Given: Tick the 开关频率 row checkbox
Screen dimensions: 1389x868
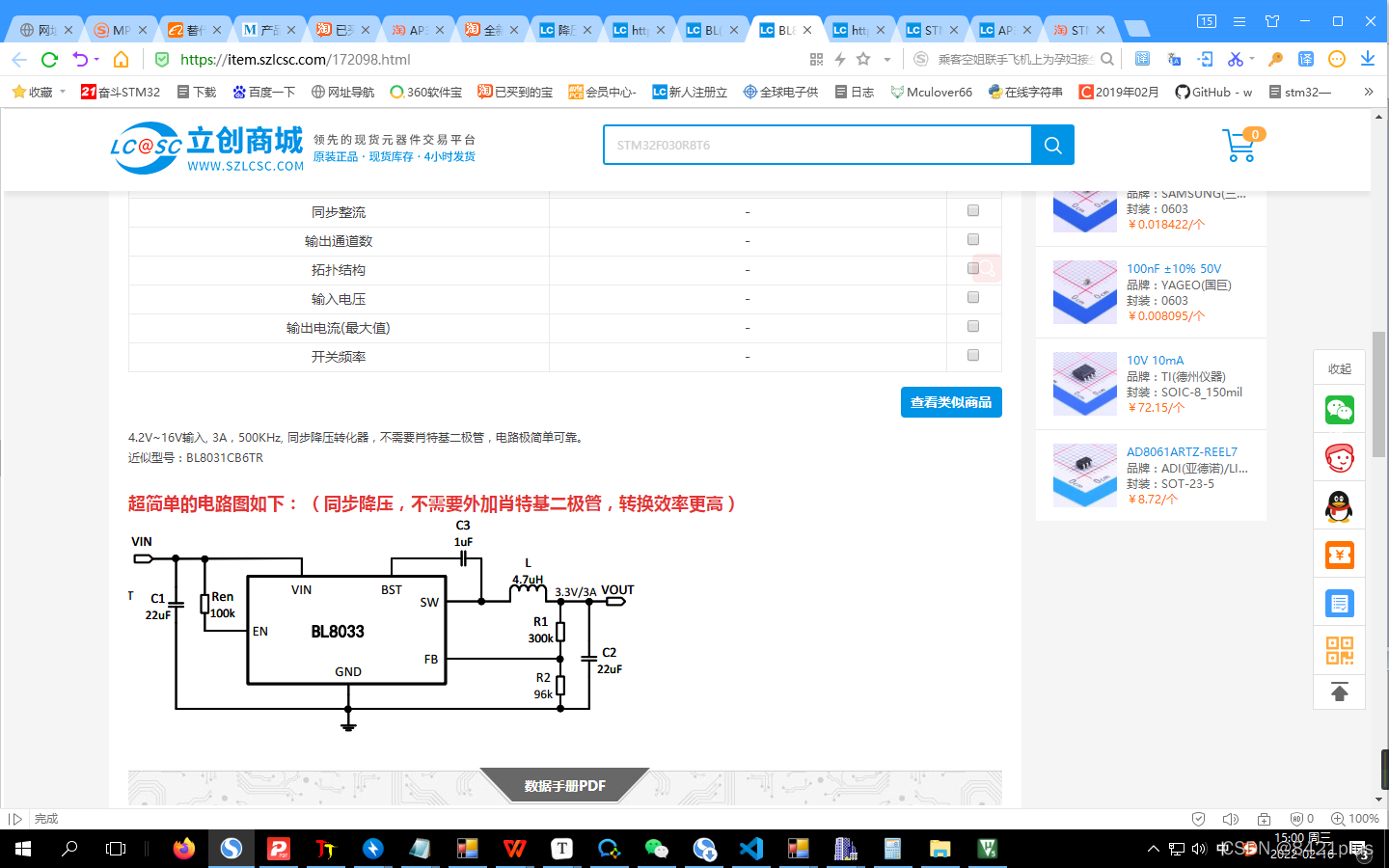Looking at the screenshot, I should (973, 355).
